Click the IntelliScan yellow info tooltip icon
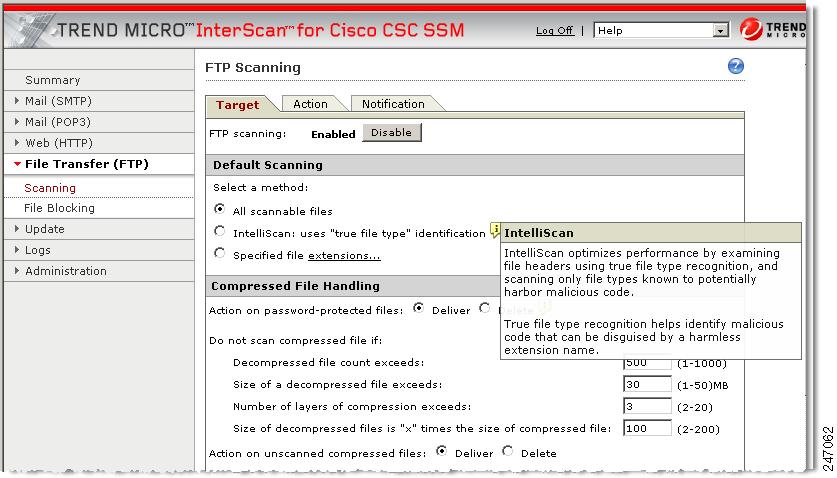Screen dimensions: 837x478 (495, 231)
